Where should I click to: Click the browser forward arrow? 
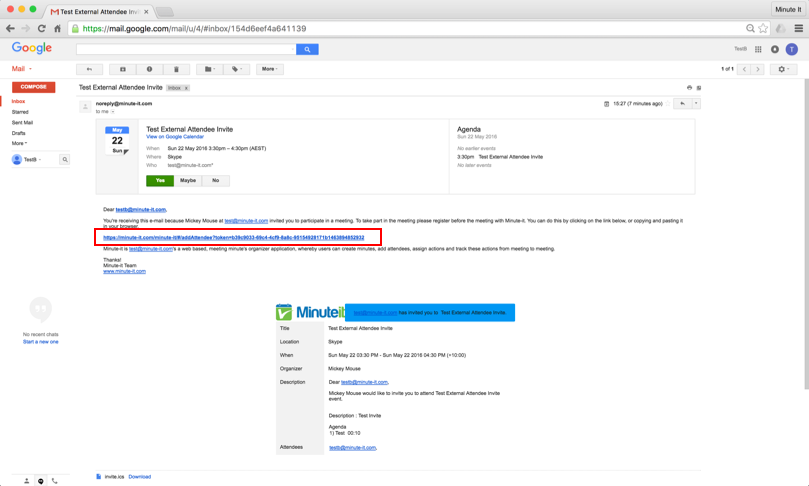[26, 28]
